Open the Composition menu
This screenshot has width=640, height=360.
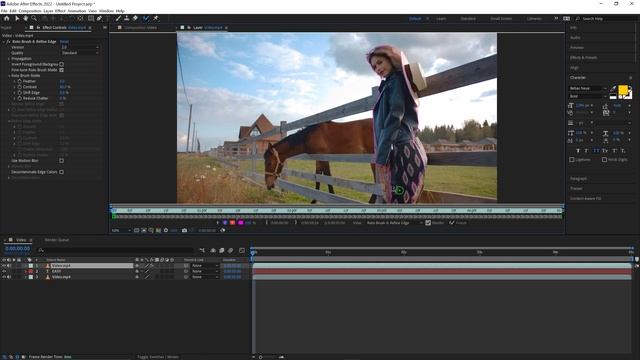[30, 11]
